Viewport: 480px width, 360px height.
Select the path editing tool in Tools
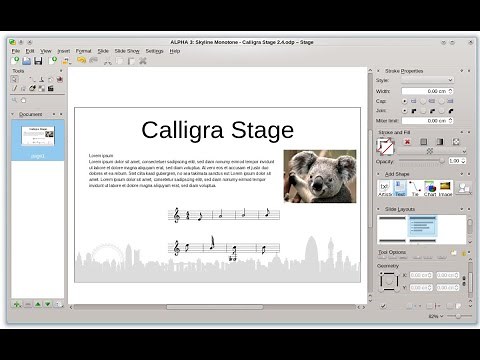point(32,79)
